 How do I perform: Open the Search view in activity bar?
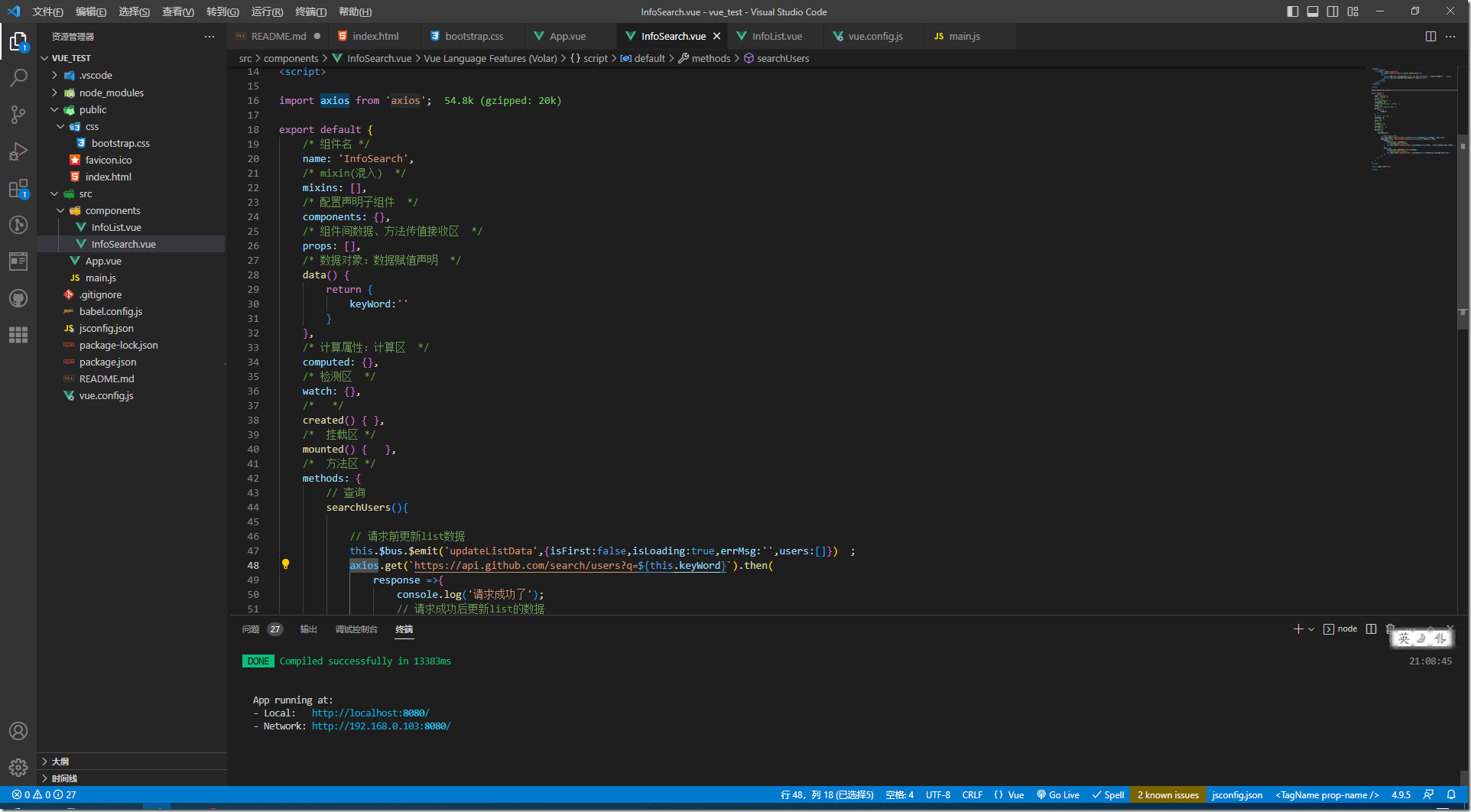pos(18,78)
